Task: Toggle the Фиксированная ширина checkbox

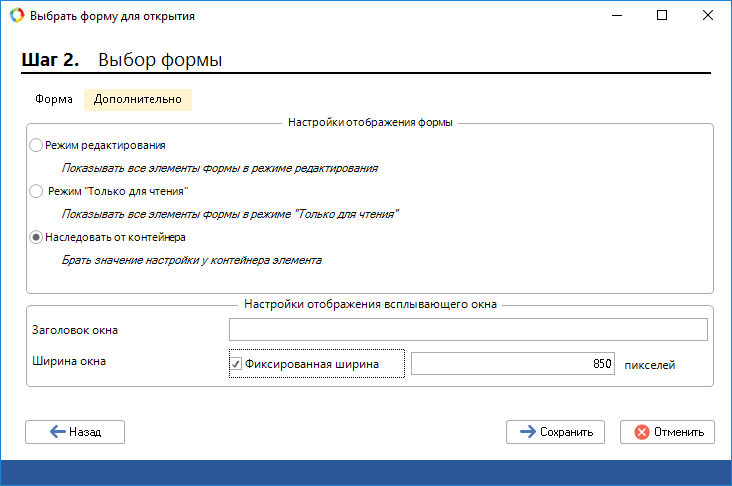Action: coord(236,364)
